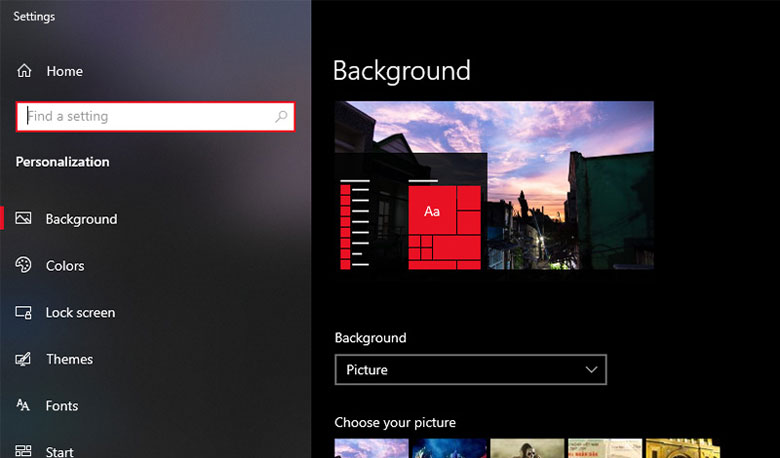Click the Lock screen monitor icon
The height and width of the screenshot is (458, 780).
click(24, 312)
